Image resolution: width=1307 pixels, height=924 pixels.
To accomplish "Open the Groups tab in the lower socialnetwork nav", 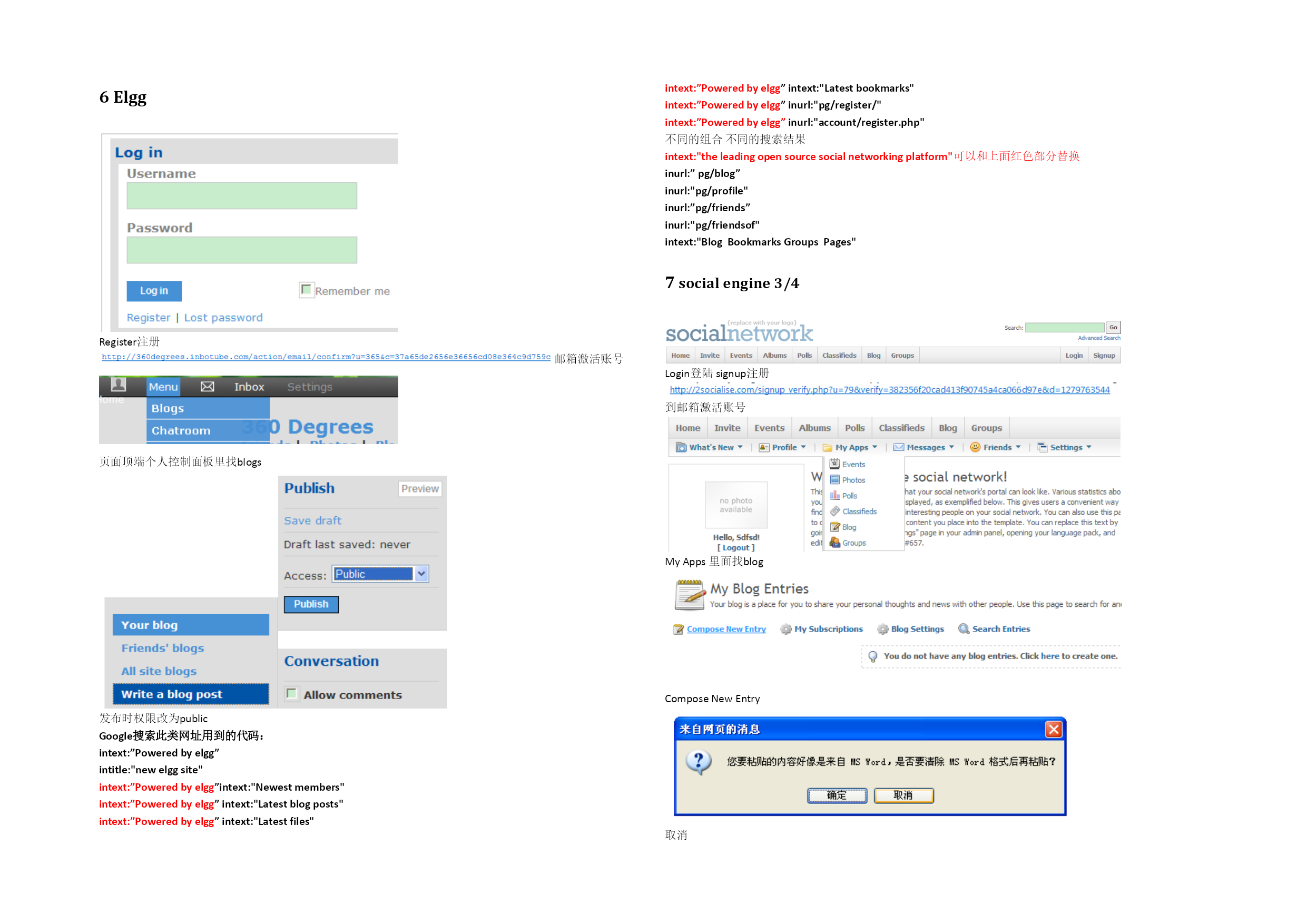I will click(x=986, y=428).
